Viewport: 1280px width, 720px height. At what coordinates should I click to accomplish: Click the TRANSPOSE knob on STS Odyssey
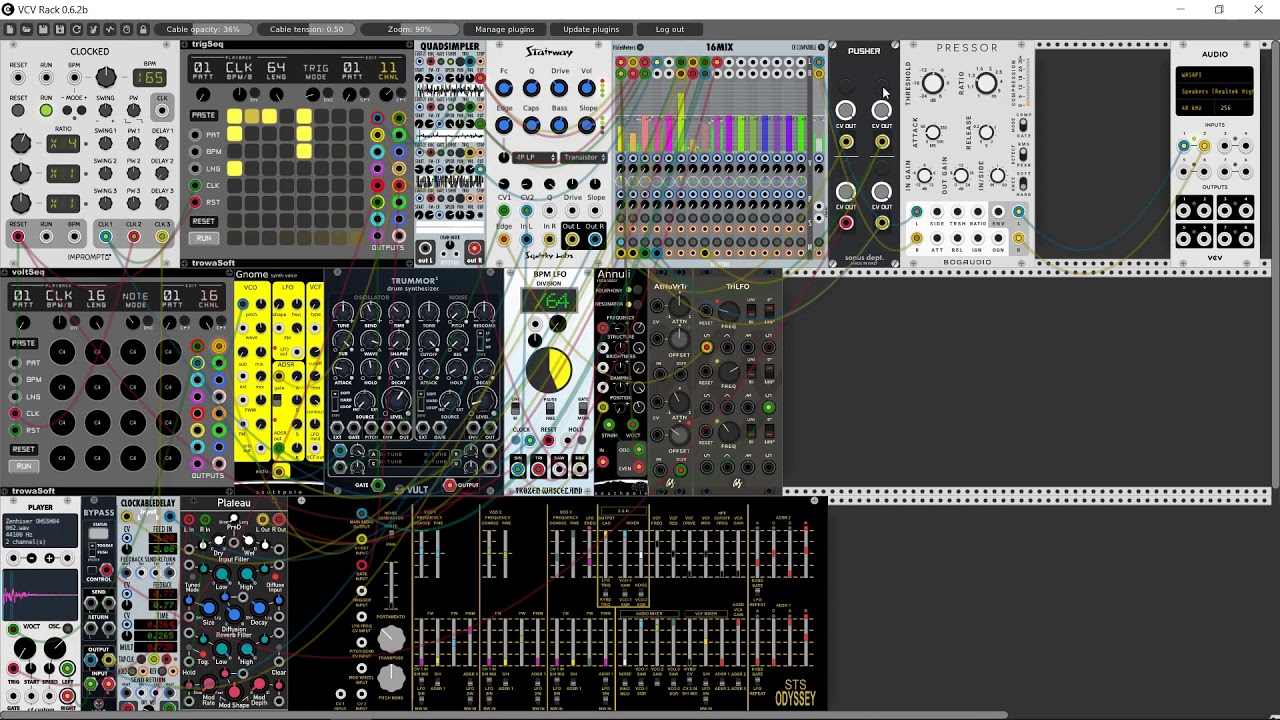coord(391,640)
